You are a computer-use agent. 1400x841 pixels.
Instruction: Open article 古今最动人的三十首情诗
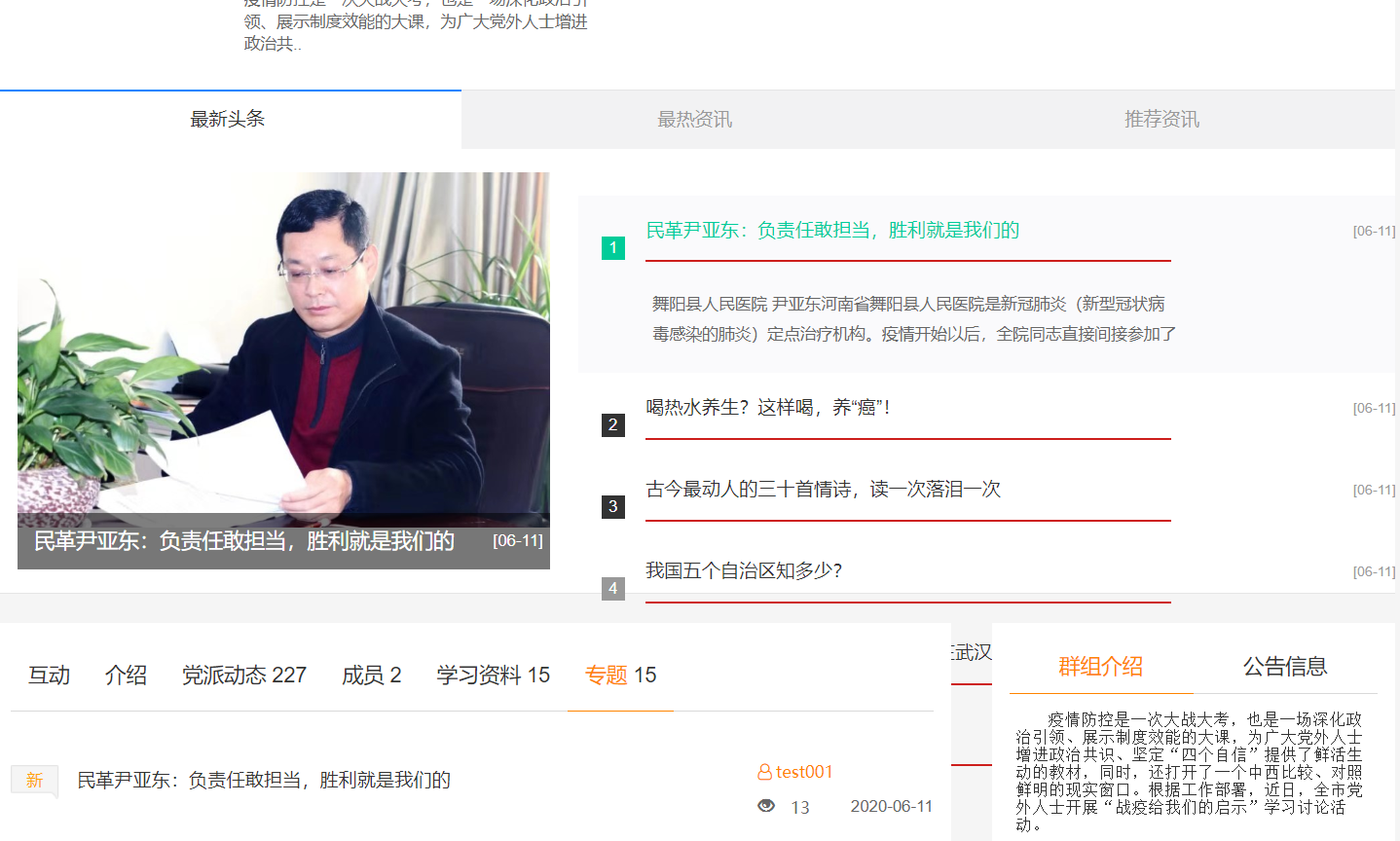823,490
